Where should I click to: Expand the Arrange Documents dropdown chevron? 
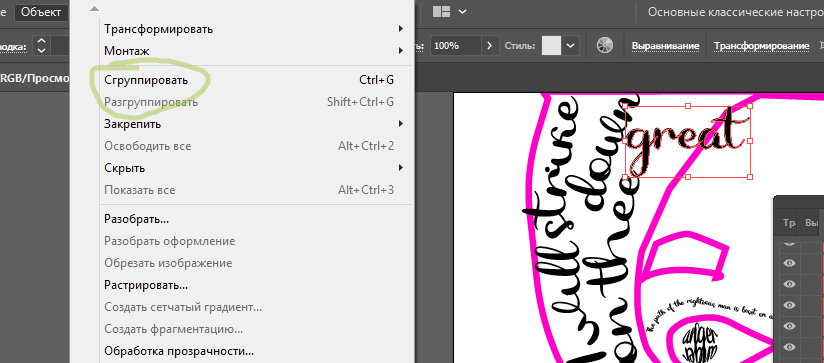point(462,12)
